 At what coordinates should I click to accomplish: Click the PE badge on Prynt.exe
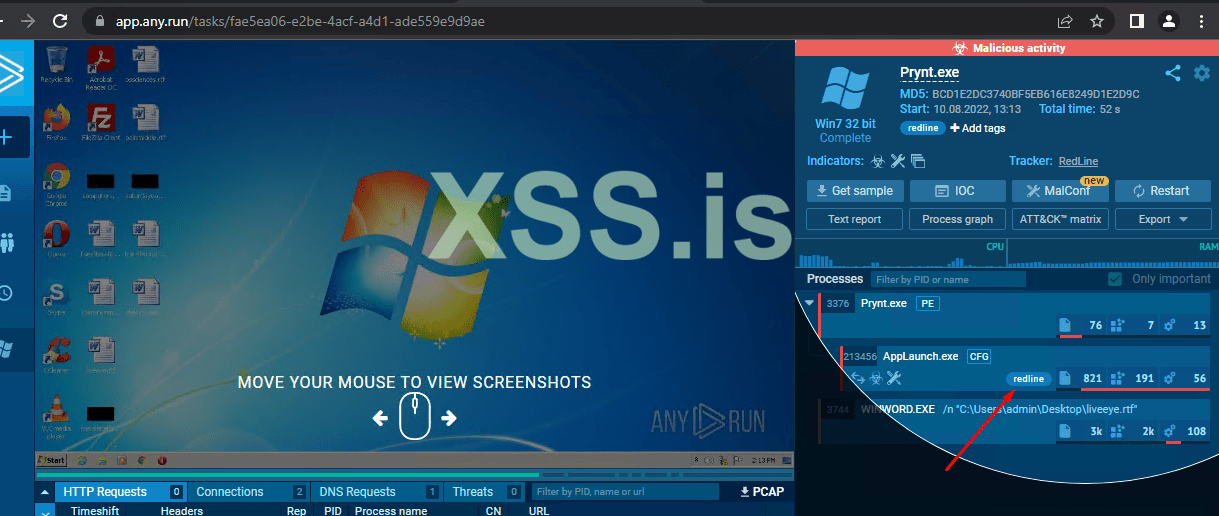coord(927,303)
